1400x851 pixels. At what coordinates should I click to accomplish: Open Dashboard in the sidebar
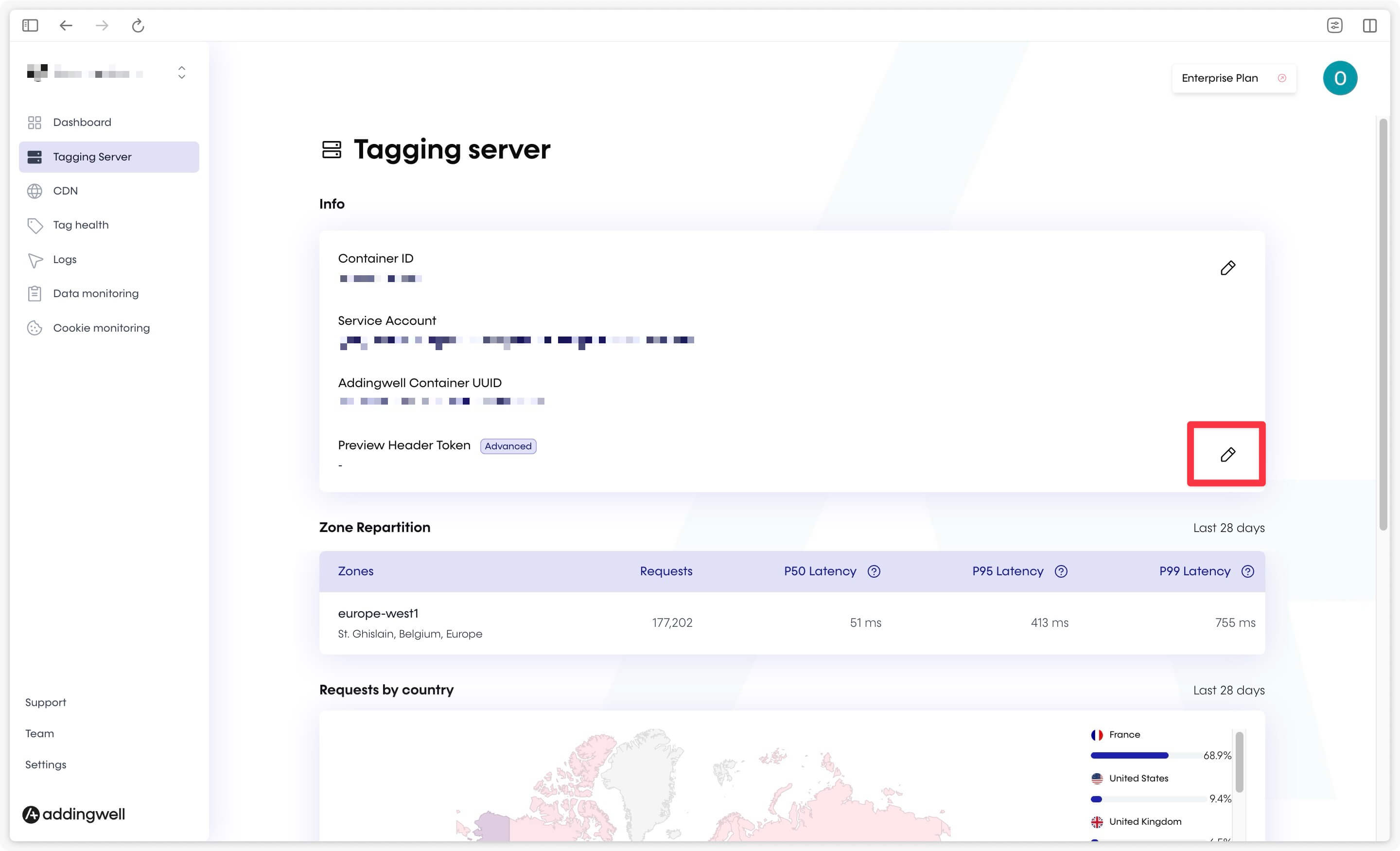pos(109,122)
